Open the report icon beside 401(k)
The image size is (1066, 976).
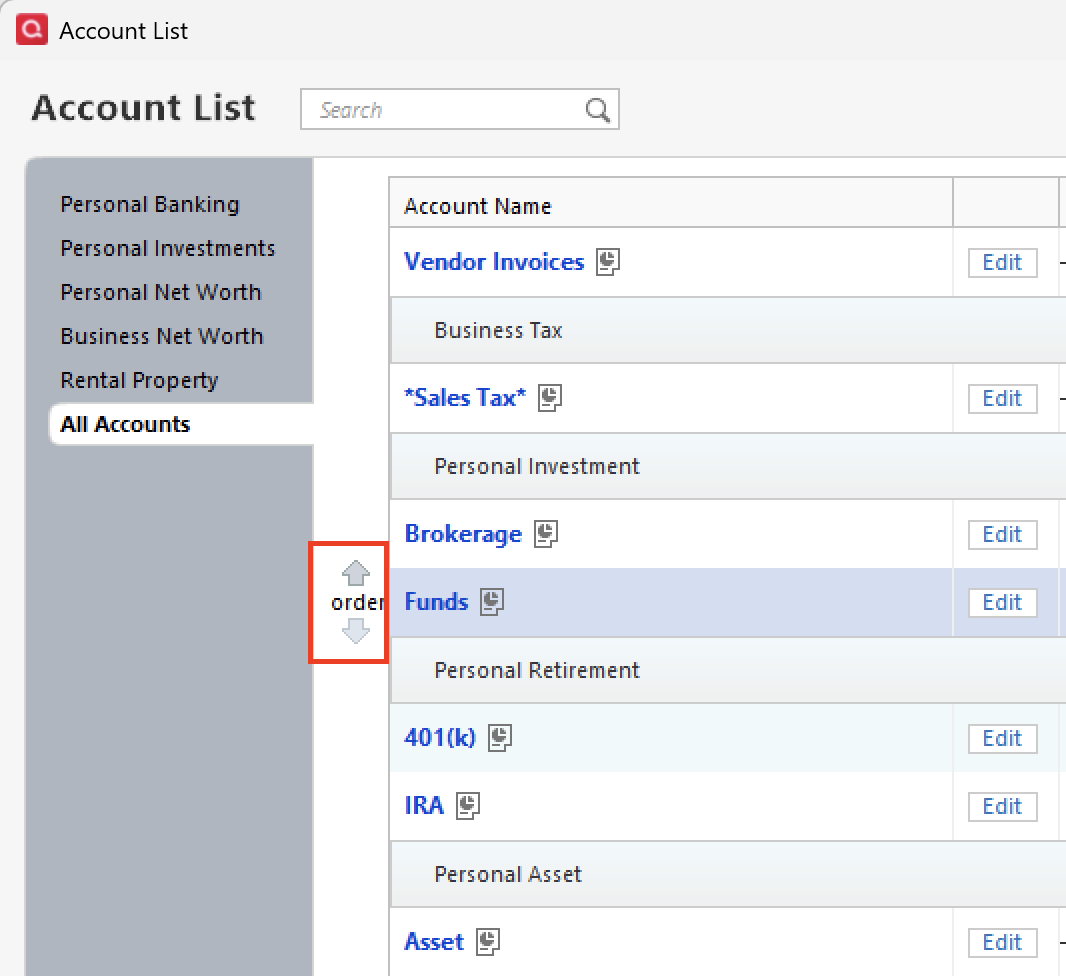click(499, 737)
